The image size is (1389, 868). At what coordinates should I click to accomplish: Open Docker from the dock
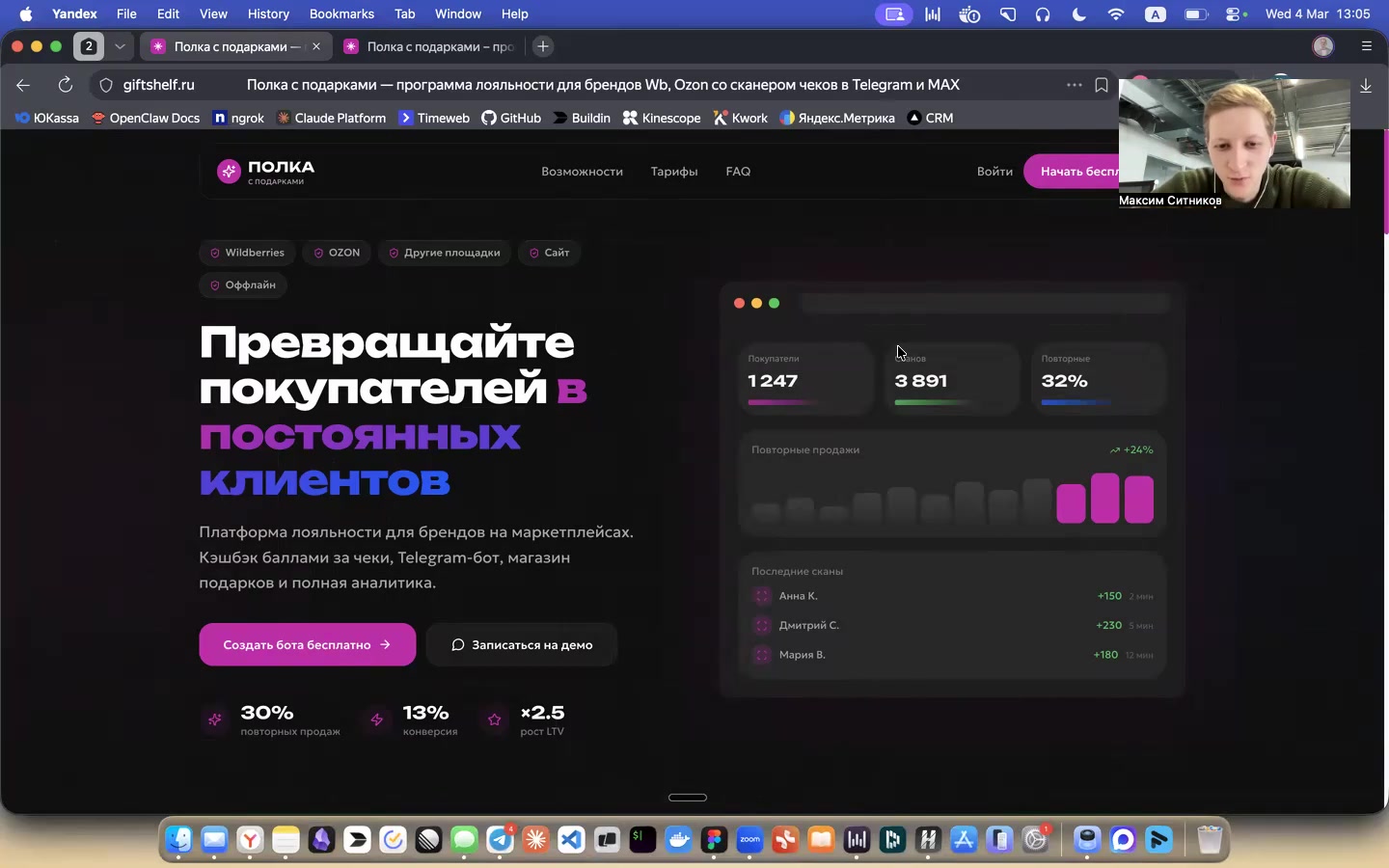[x=678, y=840]
